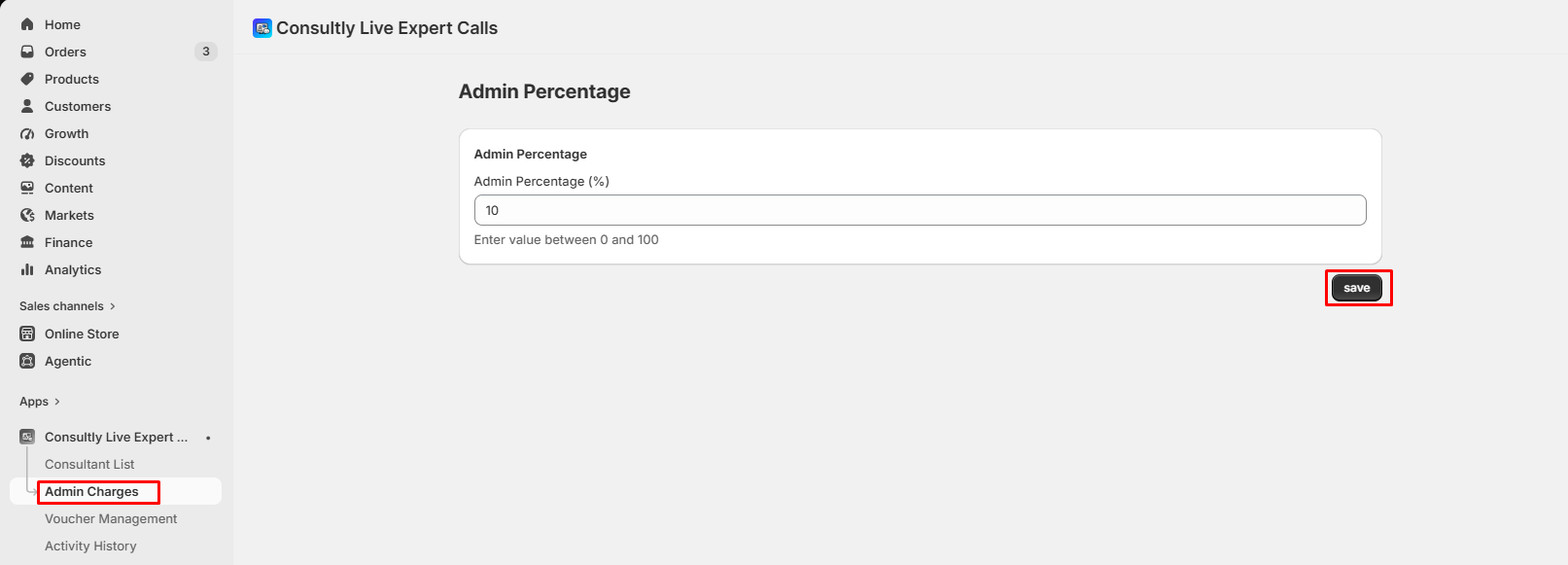1568x565 pixels.
Task: Open the Agentic channel icon
Action: coord(27,361)
